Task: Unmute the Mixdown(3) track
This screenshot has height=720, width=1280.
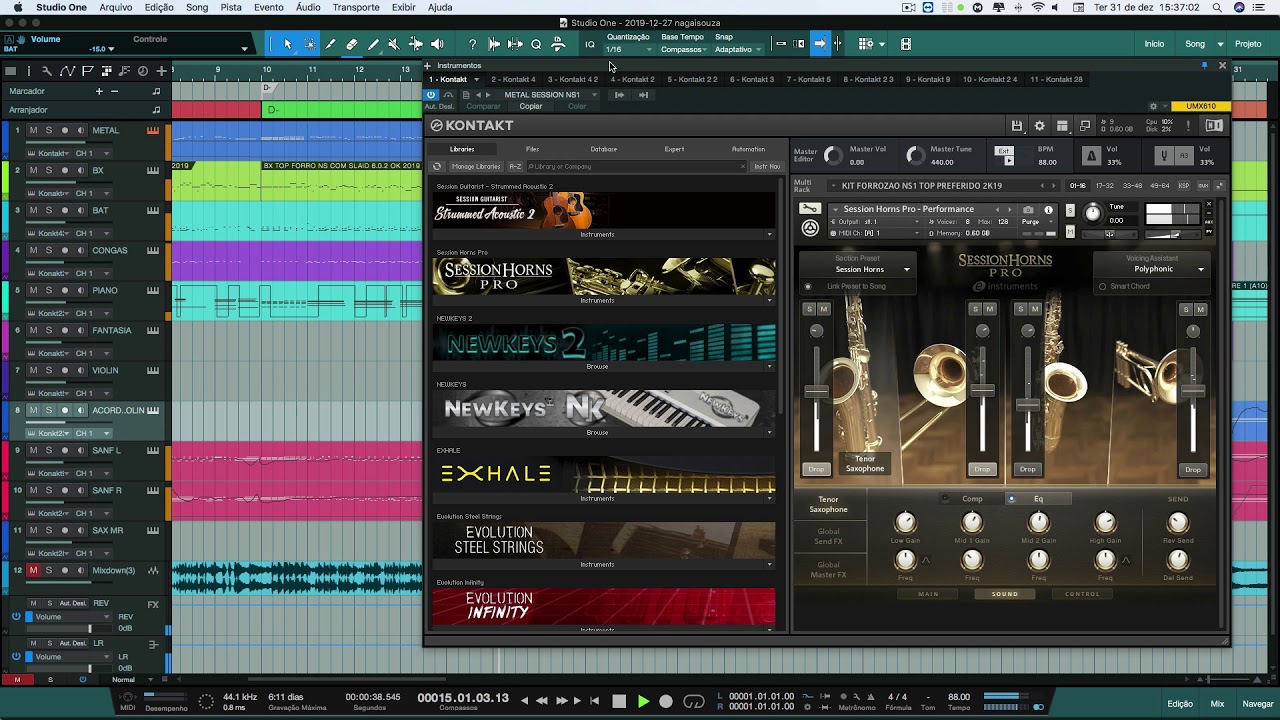Action: pyautogui.click(x=33, y=570)
